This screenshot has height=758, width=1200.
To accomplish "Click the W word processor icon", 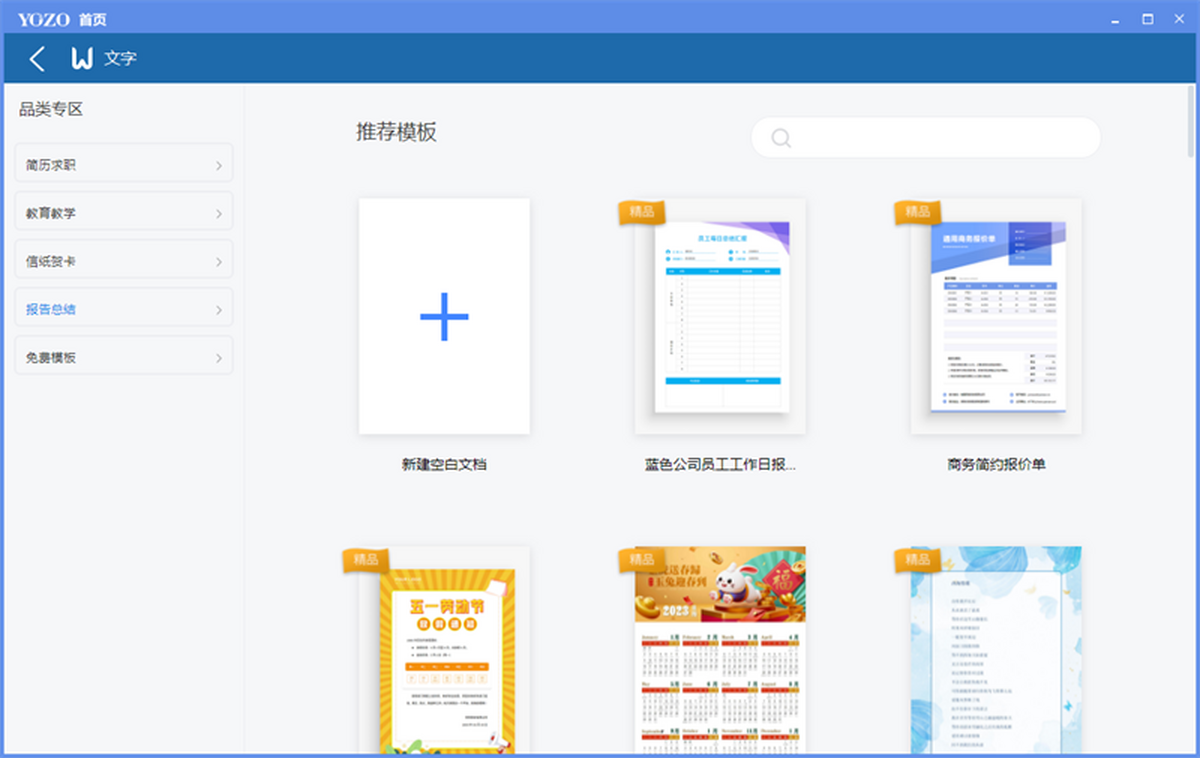I will pos(82,59).
